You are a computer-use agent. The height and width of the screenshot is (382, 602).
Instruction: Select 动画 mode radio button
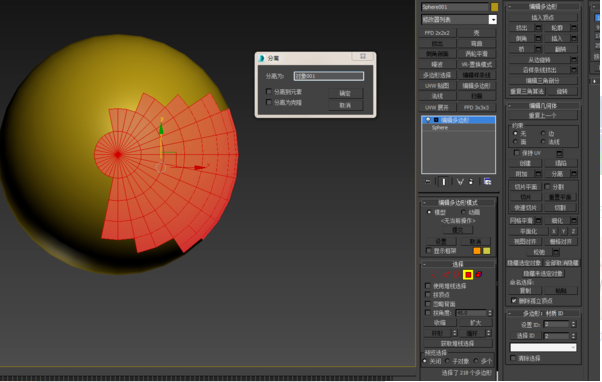[x=463, y=212]
